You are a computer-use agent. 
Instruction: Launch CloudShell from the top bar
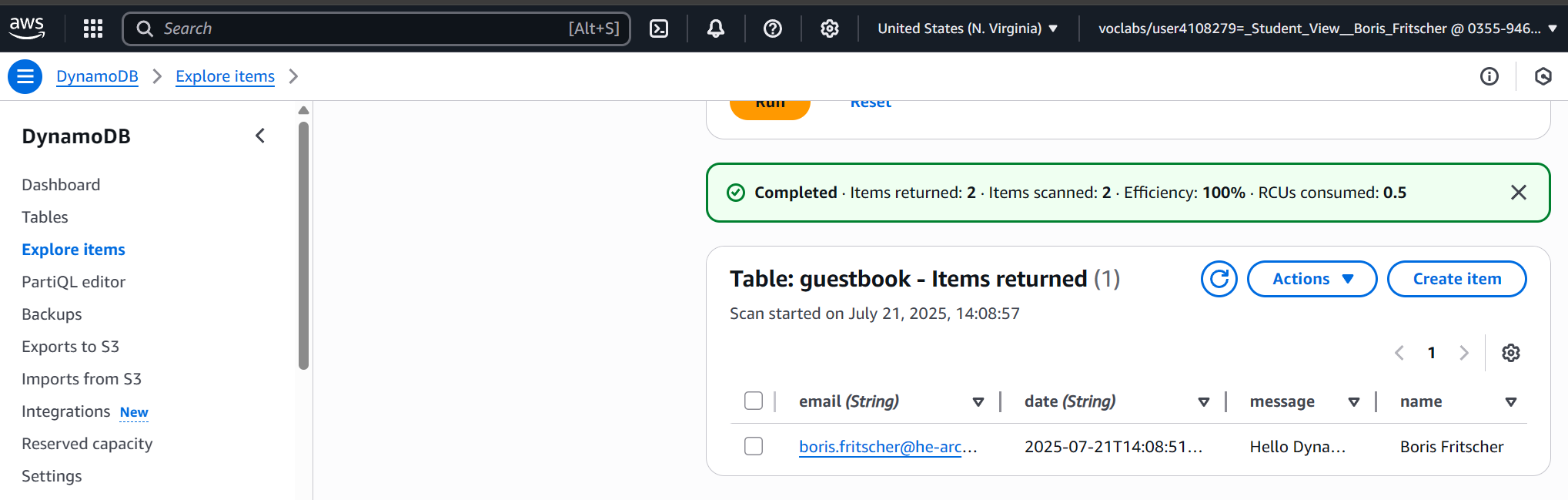coord(659,29)
